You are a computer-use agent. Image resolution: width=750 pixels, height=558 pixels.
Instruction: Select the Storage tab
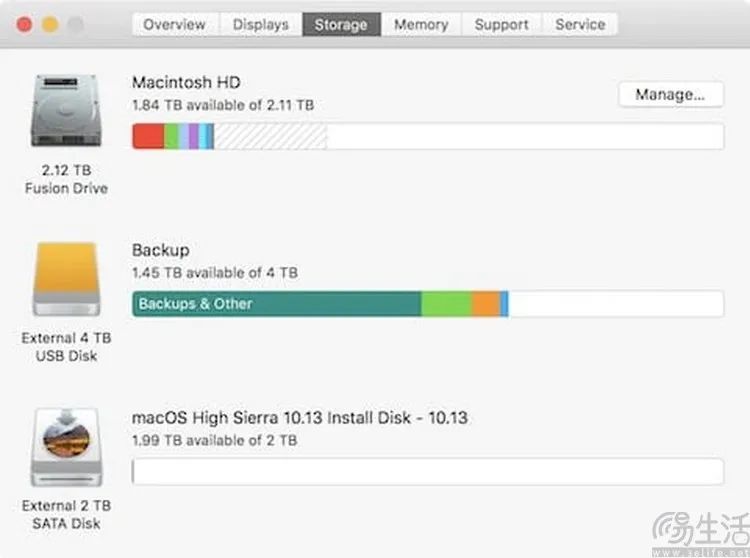coord(342,24)
